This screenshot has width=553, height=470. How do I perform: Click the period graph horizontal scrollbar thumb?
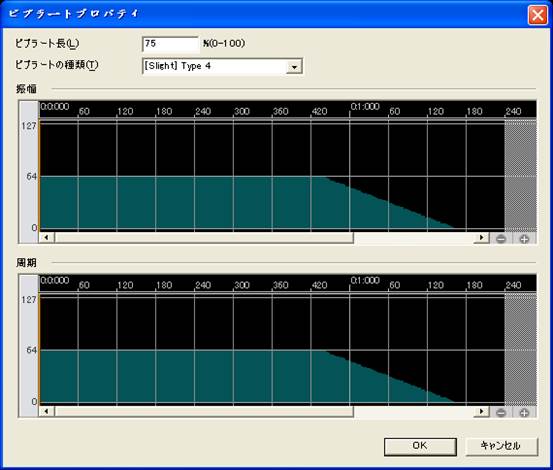[204, 411]
